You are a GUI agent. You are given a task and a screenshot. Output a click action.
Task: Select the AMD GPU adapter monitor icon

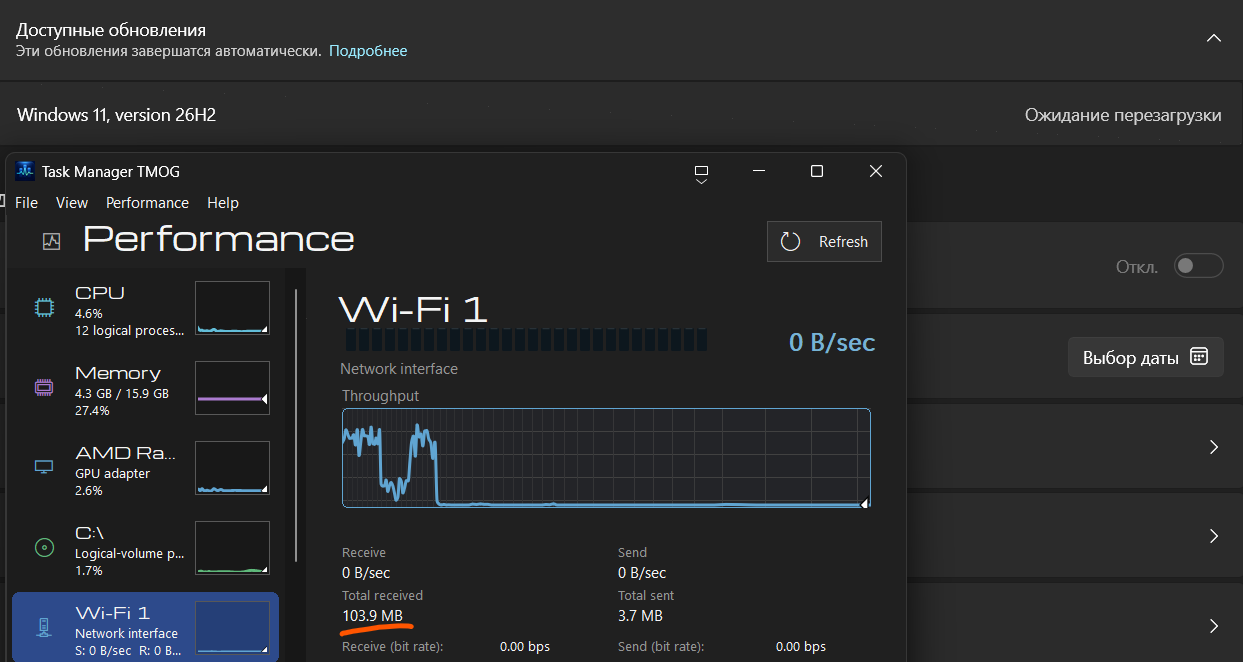point(44,467)
